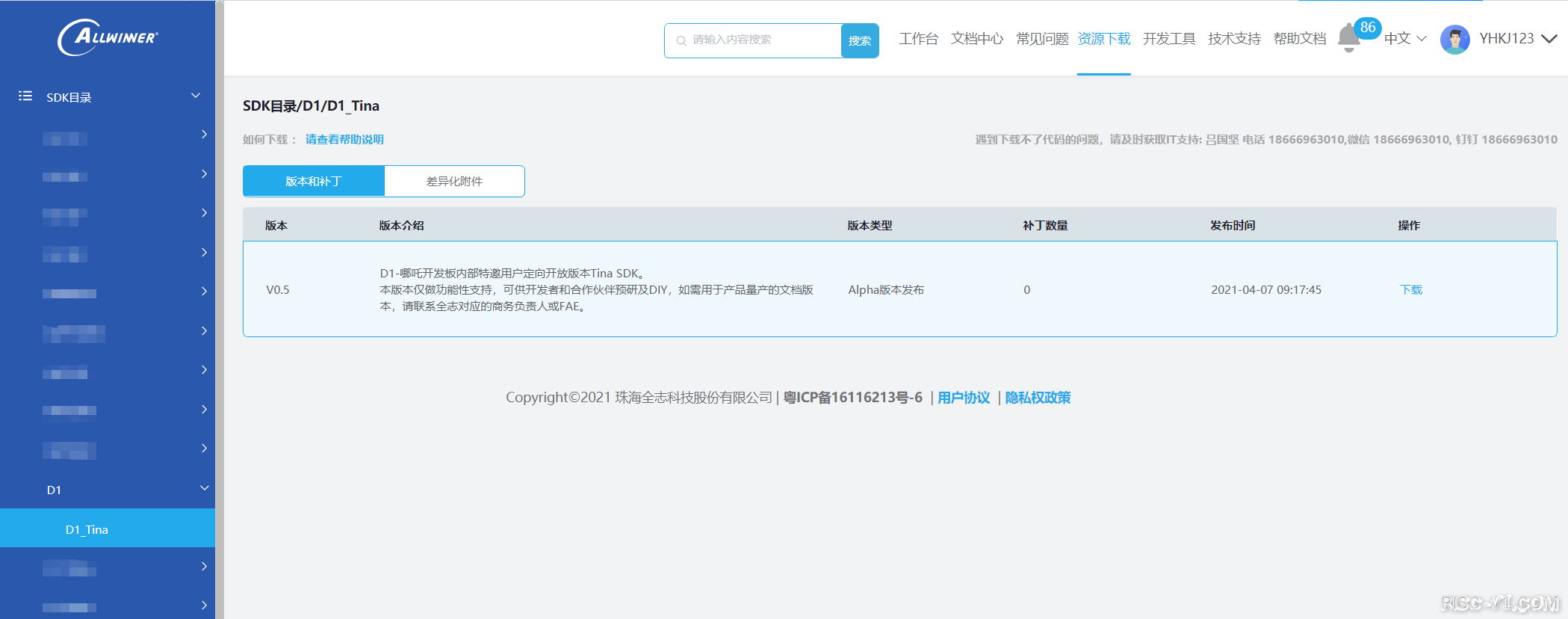The width and height of the screenshot is (1568, 619).
Task: Select the D1_Tina tree item
Action: 108,529
